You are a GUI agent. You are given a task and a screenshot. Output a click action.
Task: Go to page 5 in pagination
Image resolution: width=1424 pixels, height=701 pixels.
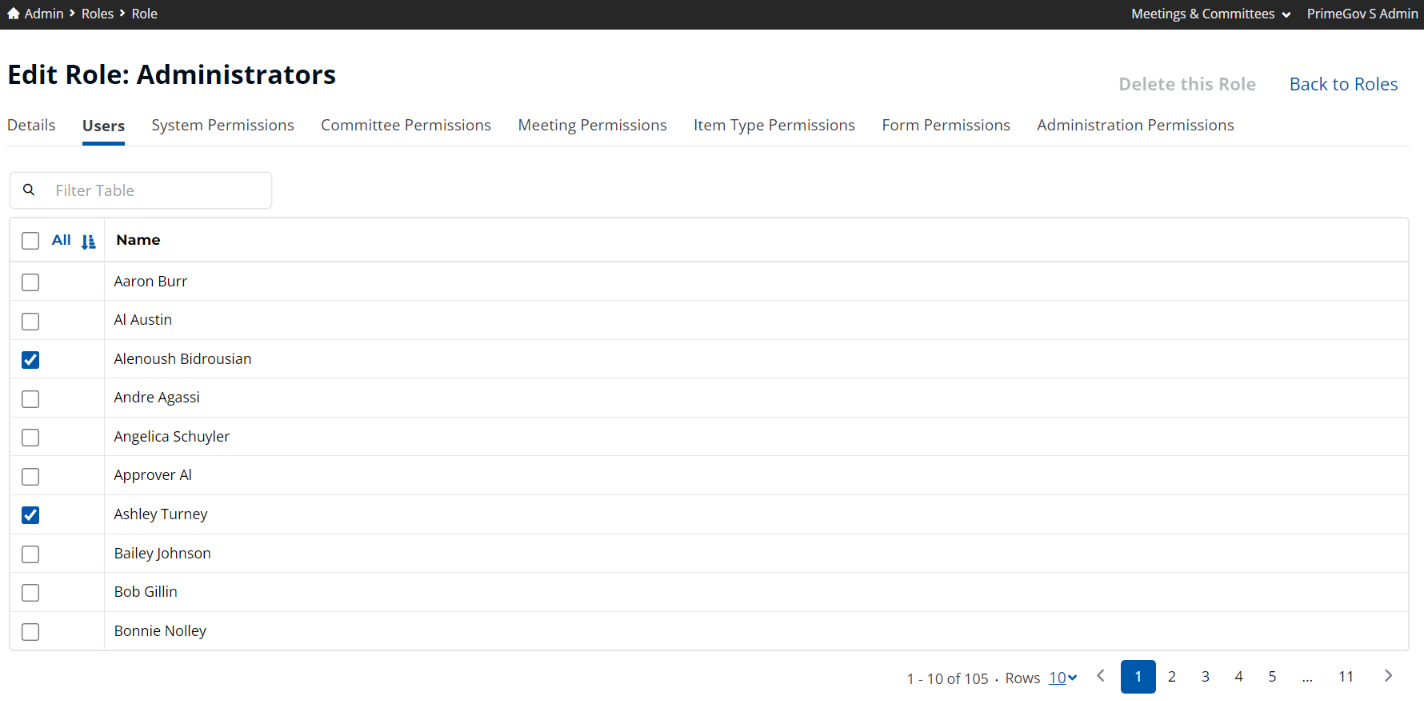(x=1272, y=677)
